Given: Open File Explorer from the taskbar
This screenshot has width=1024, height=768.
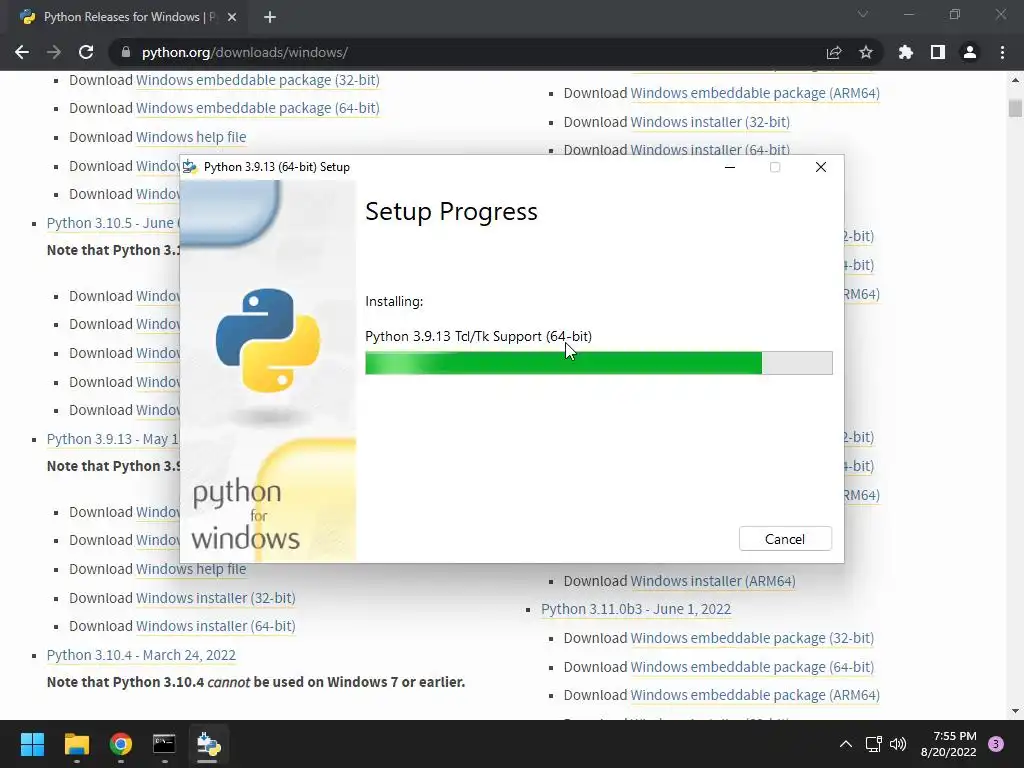Looking at the screenshot, I should 76,744.
